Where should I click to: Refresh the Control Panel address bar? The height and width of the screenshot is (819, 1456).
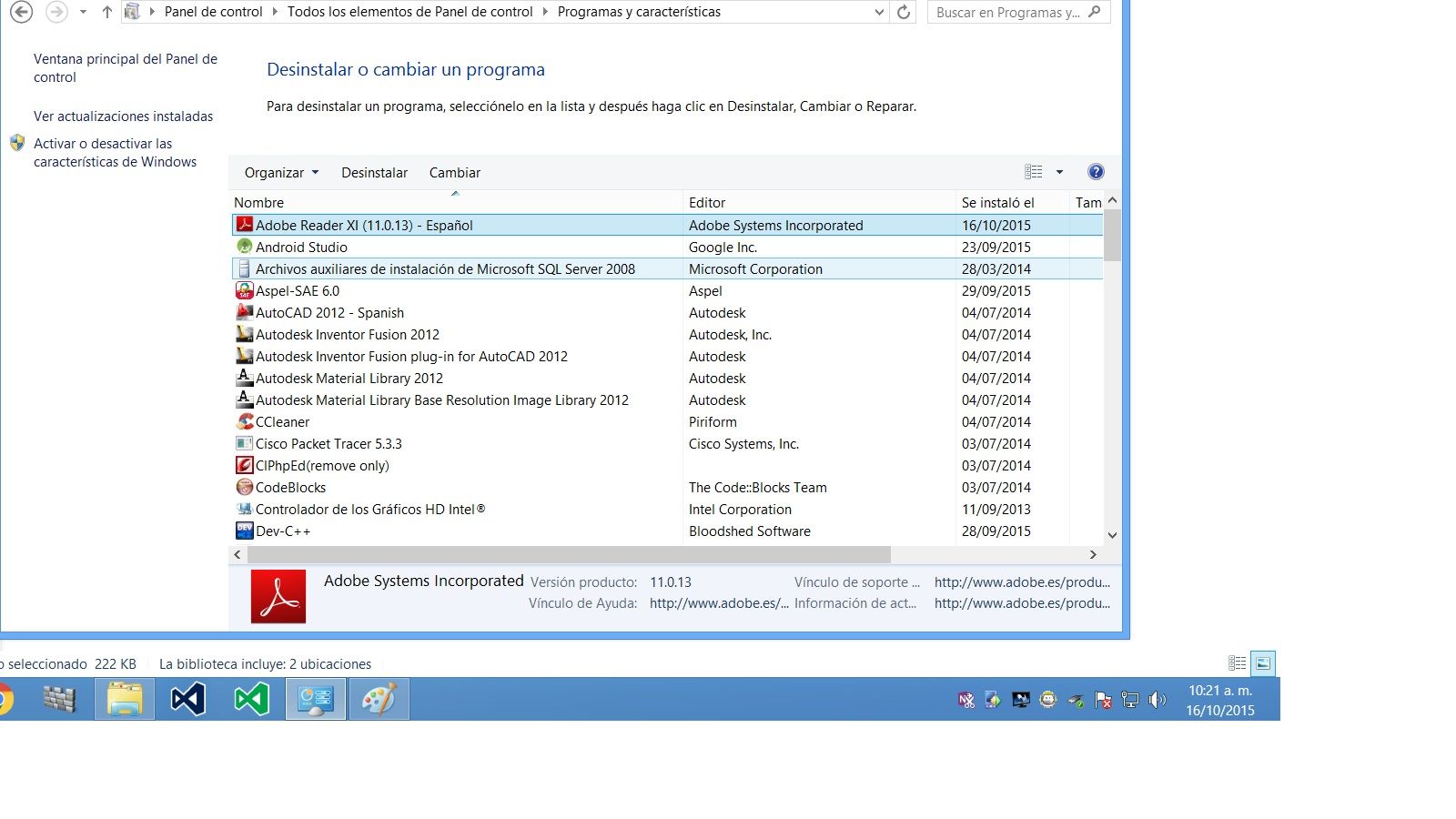903,13
